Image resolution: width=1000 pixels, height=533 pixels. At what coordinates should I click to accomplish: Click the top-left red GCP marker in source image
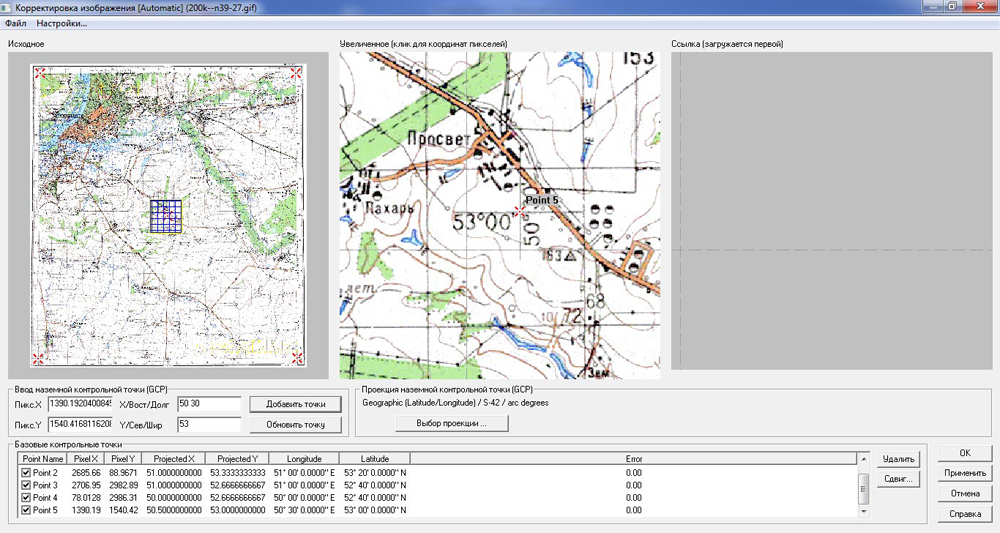(40, 73)
